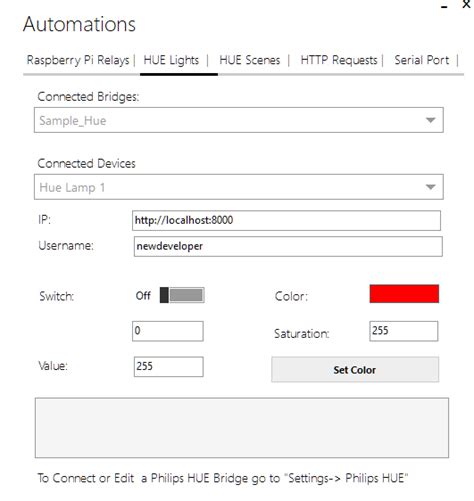Screen dimensions: 474x501
Task: Click the Value input field showing 255
Action: (169, 367)
